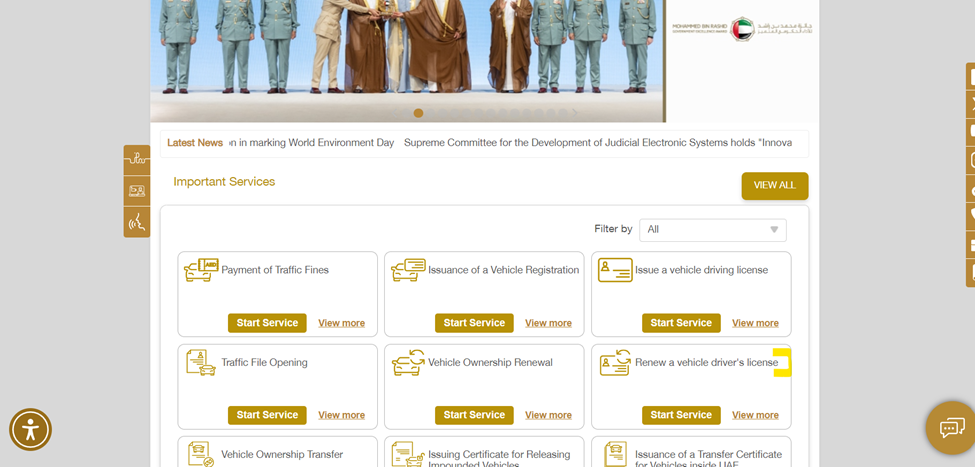Start Service for Issue a vehicle driving license

[681, 323]
